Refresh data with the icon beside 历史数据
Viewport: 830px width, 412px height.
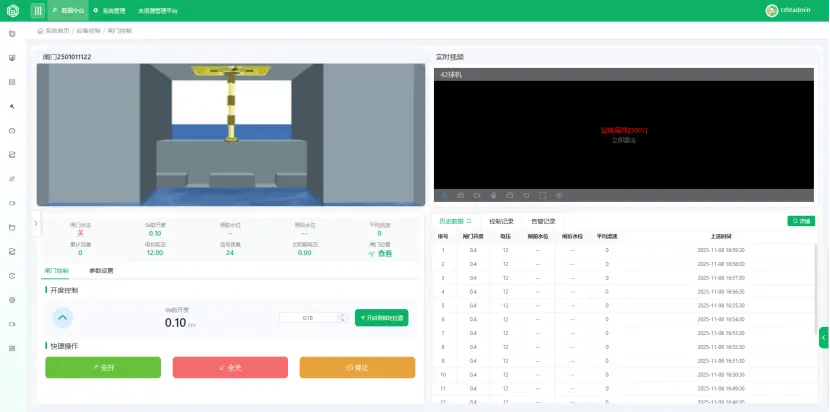click(x=468, y=221)
